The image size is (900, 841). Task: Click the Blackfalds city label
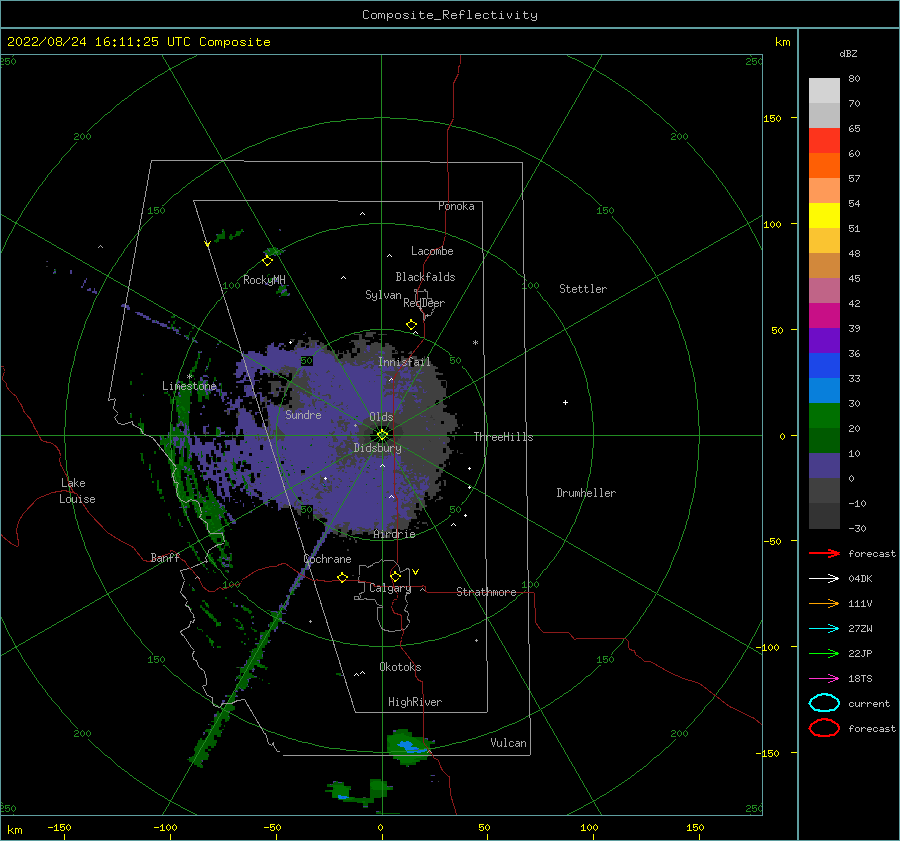click(425, 277)
